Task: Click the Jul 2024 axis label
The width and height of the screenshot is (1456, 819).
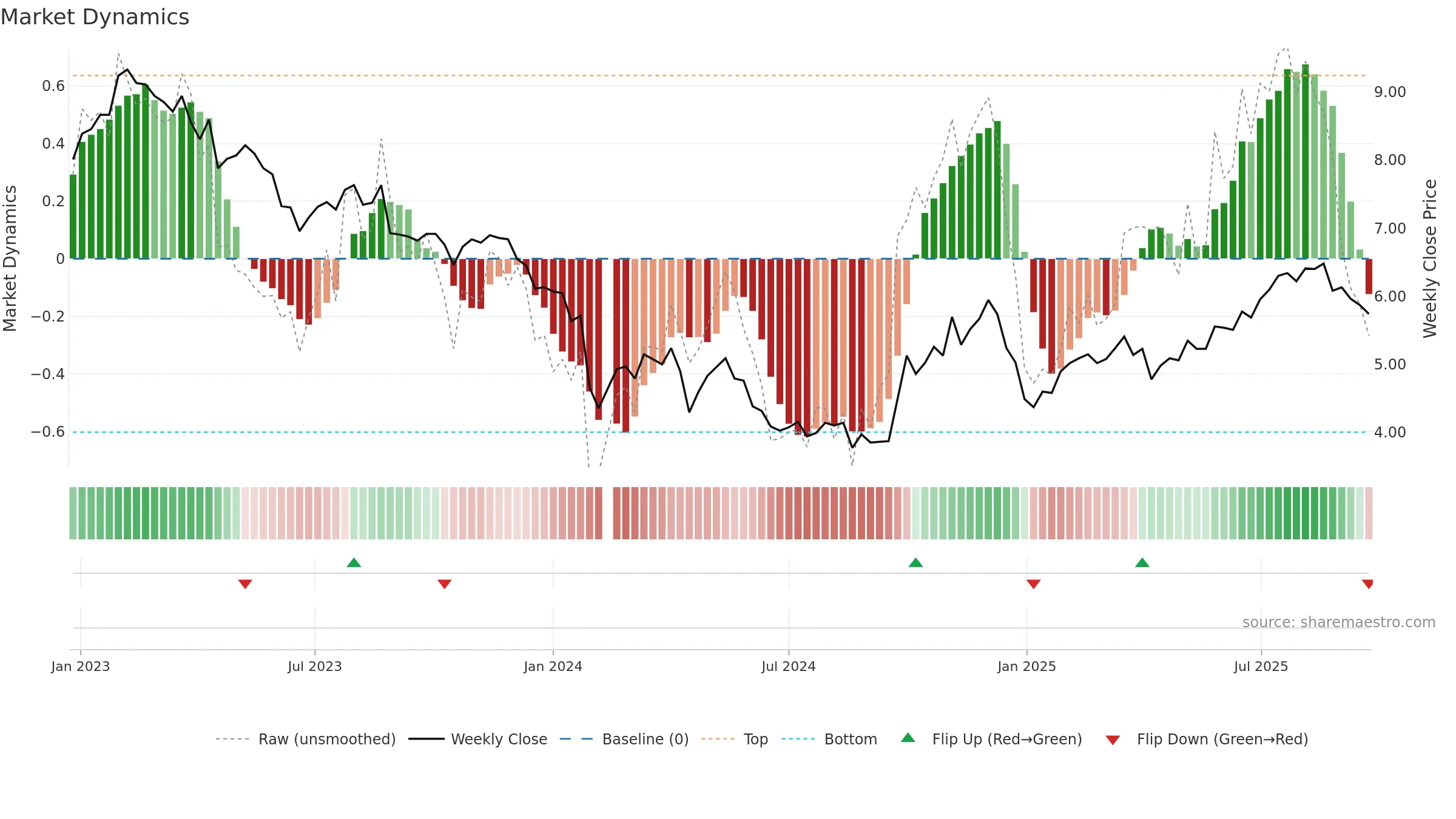Action: coord(789,666)
